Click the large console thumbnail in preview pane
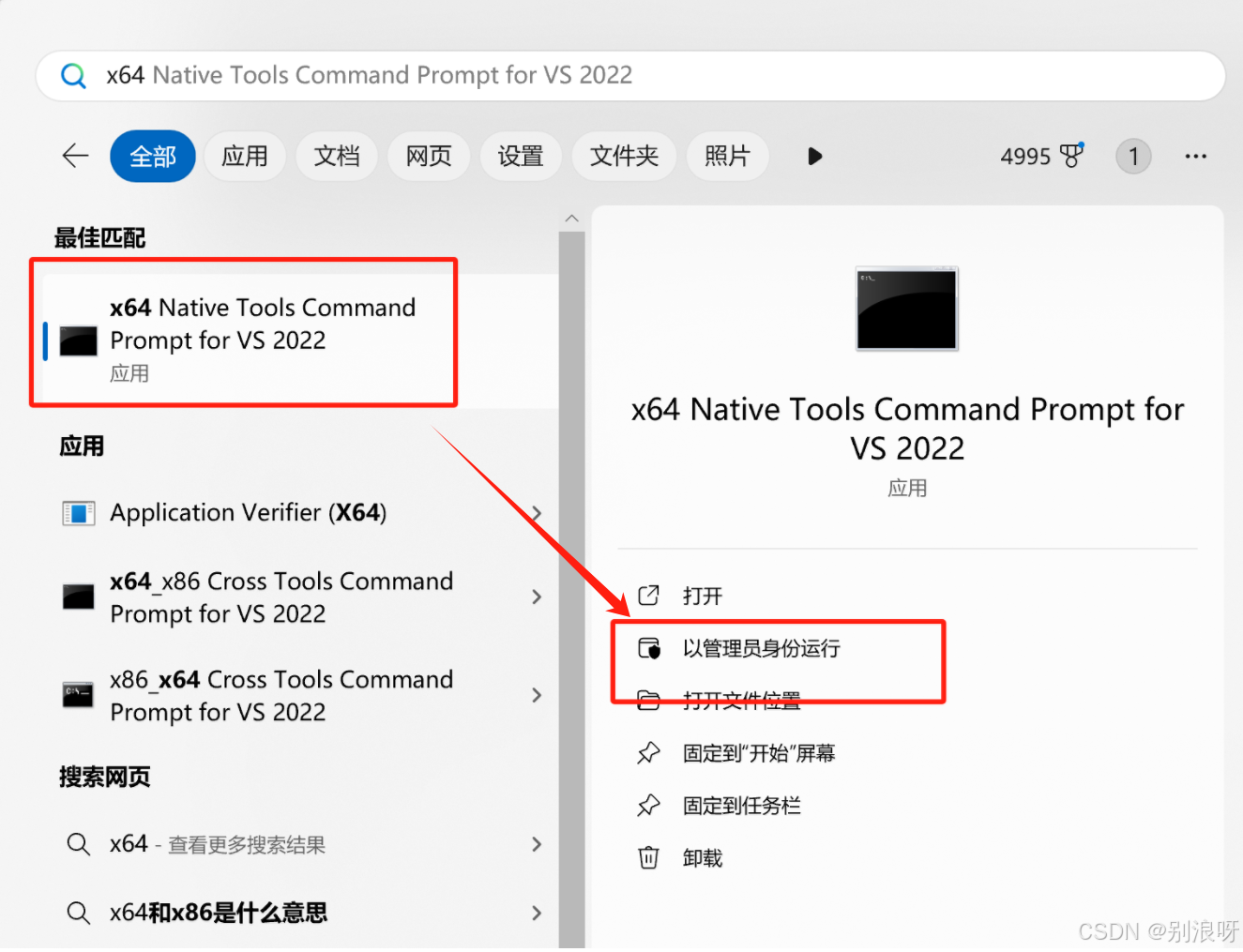Image resolution: width=1243 pixels, height=952 pixels. [x=907, y=309]
